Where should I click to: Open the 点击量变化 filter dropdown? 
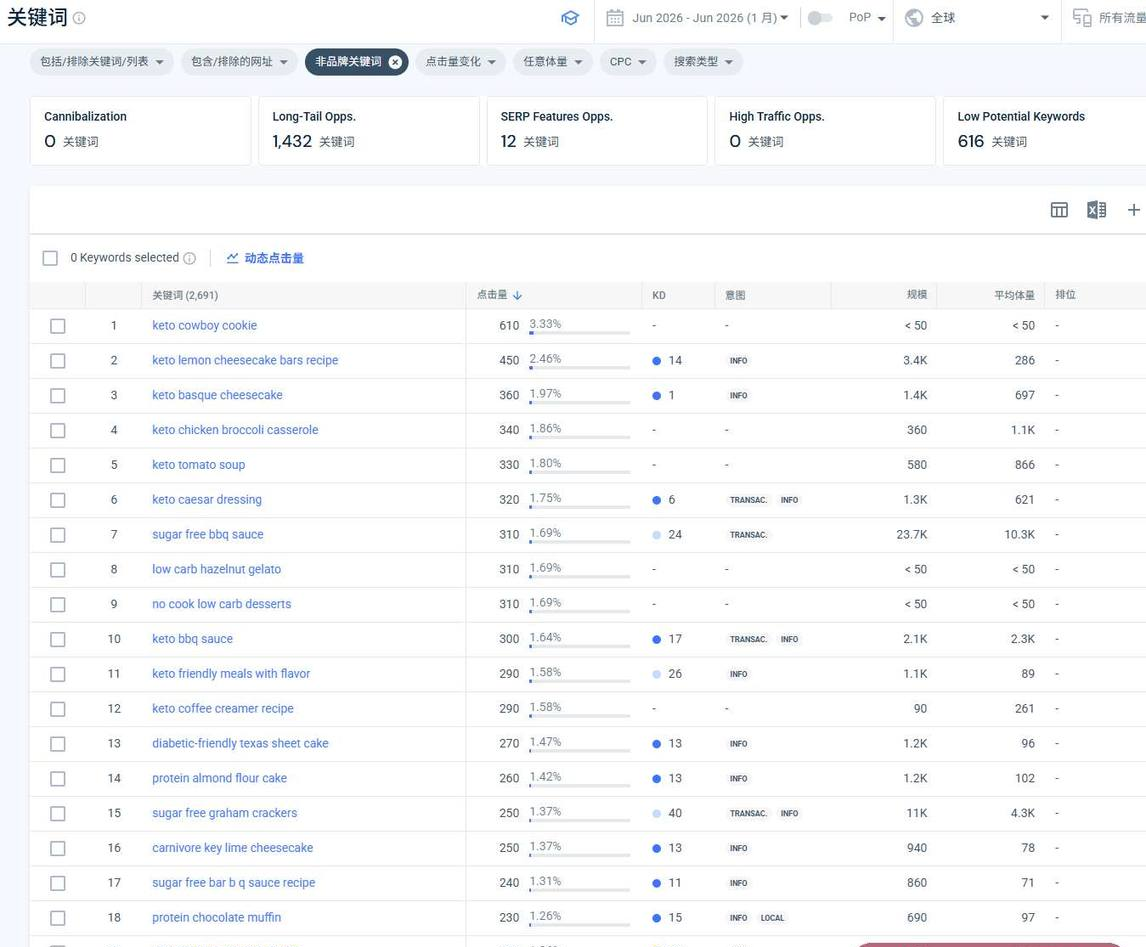460,62
